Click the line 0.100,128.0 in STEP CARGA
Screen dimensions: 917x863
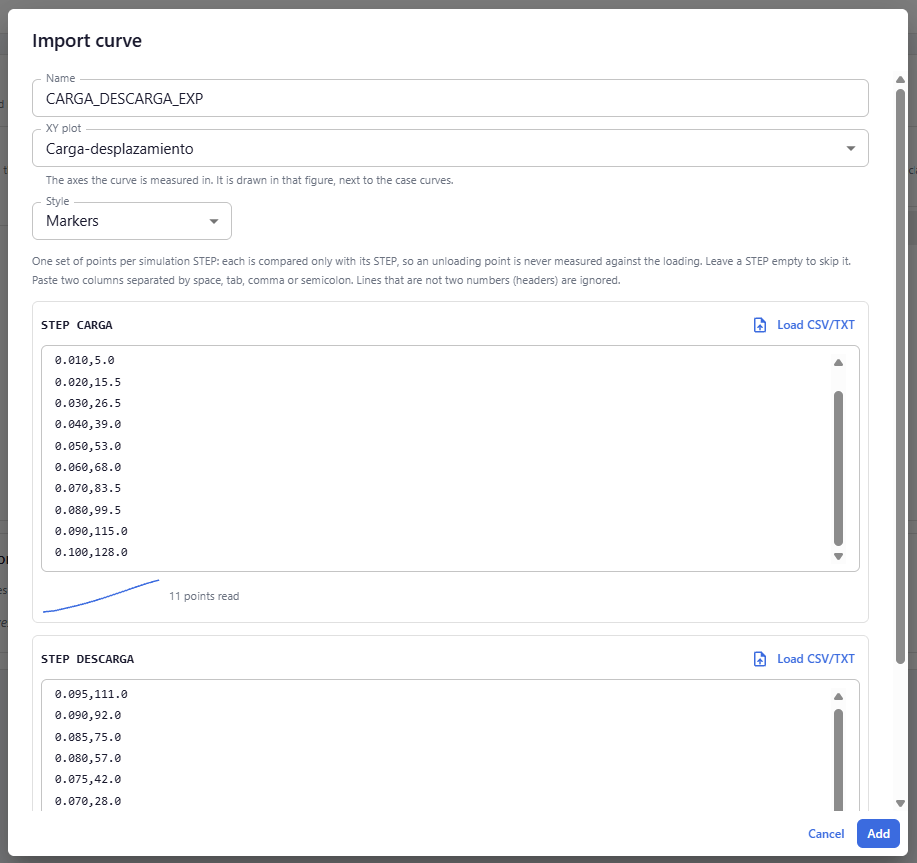(x=91, y=552)
